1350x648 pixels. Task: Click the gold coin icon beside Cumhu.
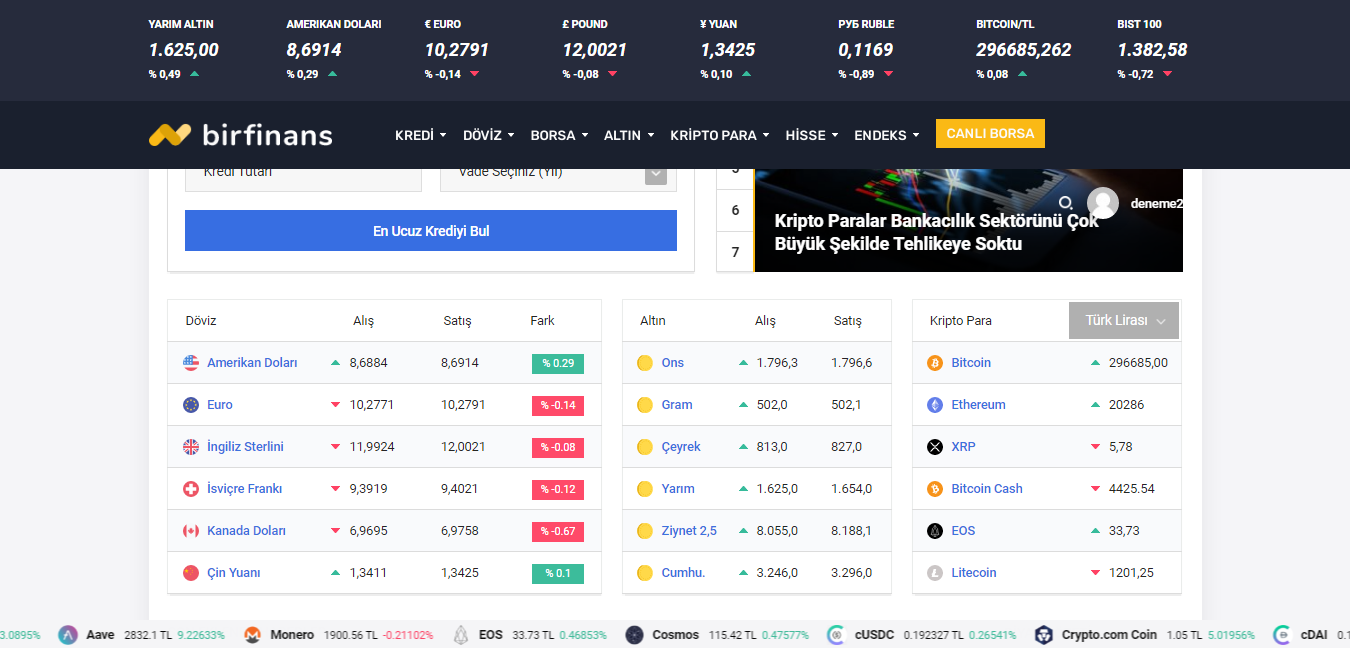point(645,573)
